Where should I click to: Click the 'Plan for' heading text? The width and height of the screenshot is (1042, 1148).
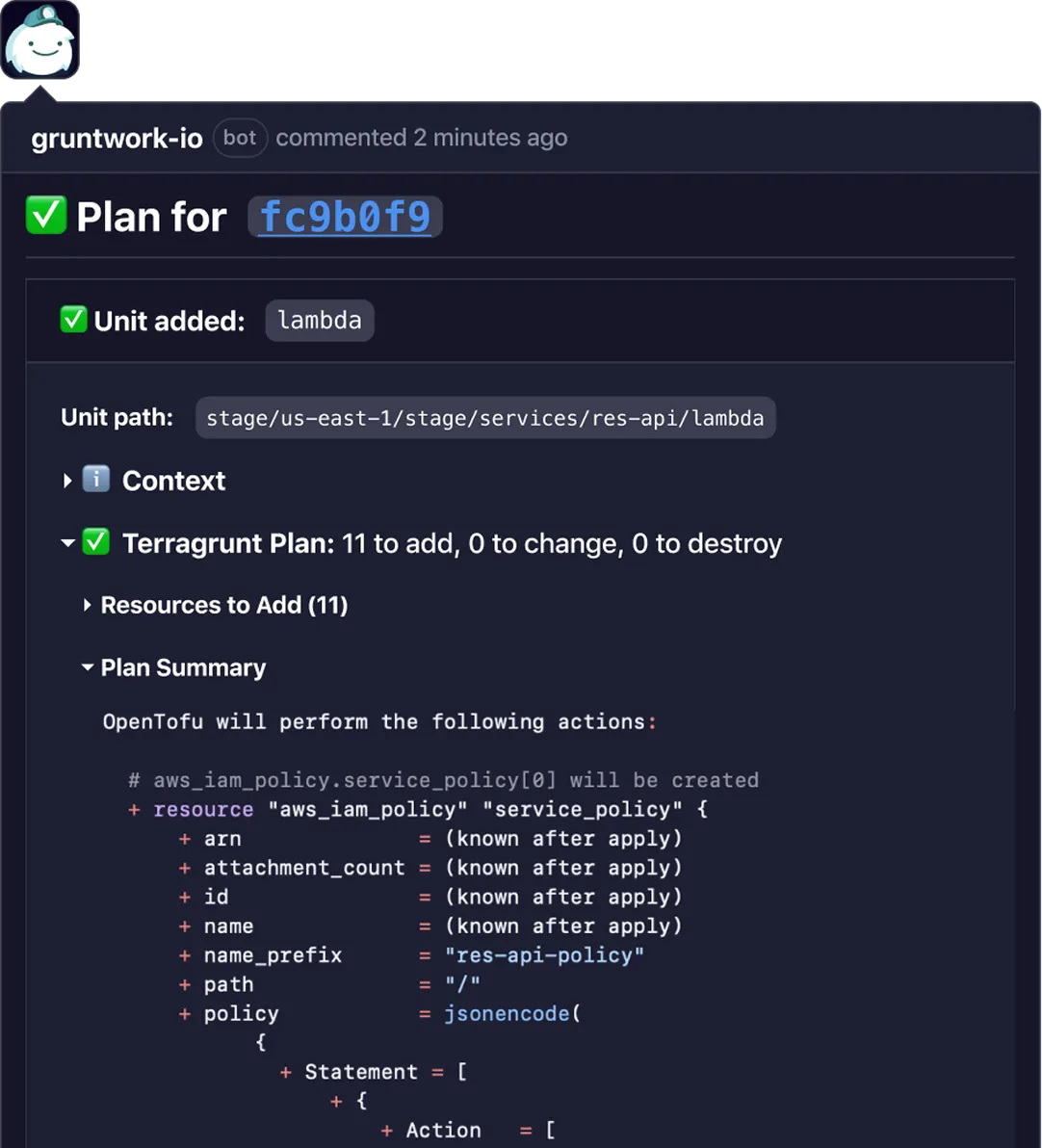151,218
